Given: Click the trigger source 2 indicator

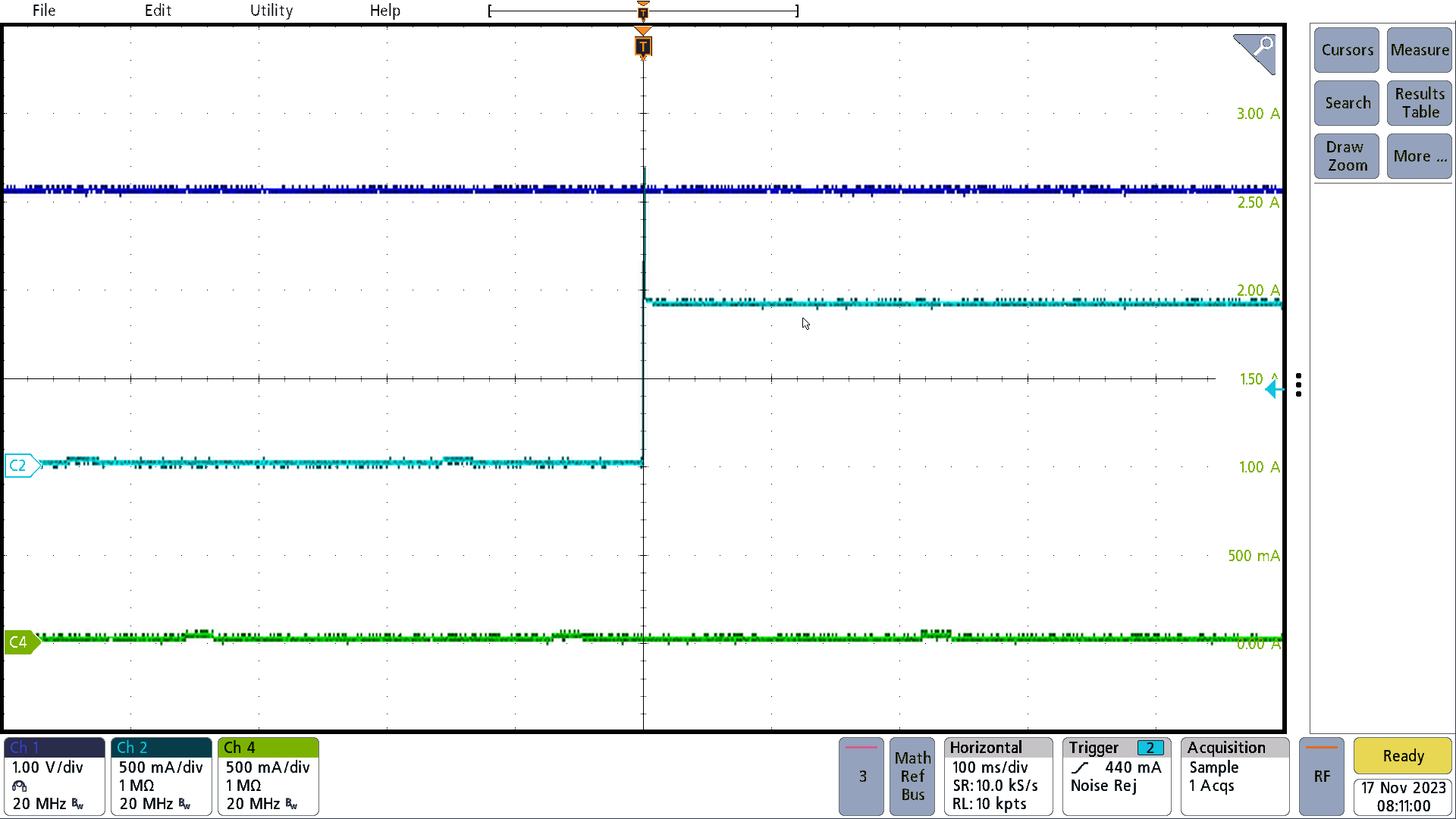Looking at the screenshot, I should [1150, 748].
